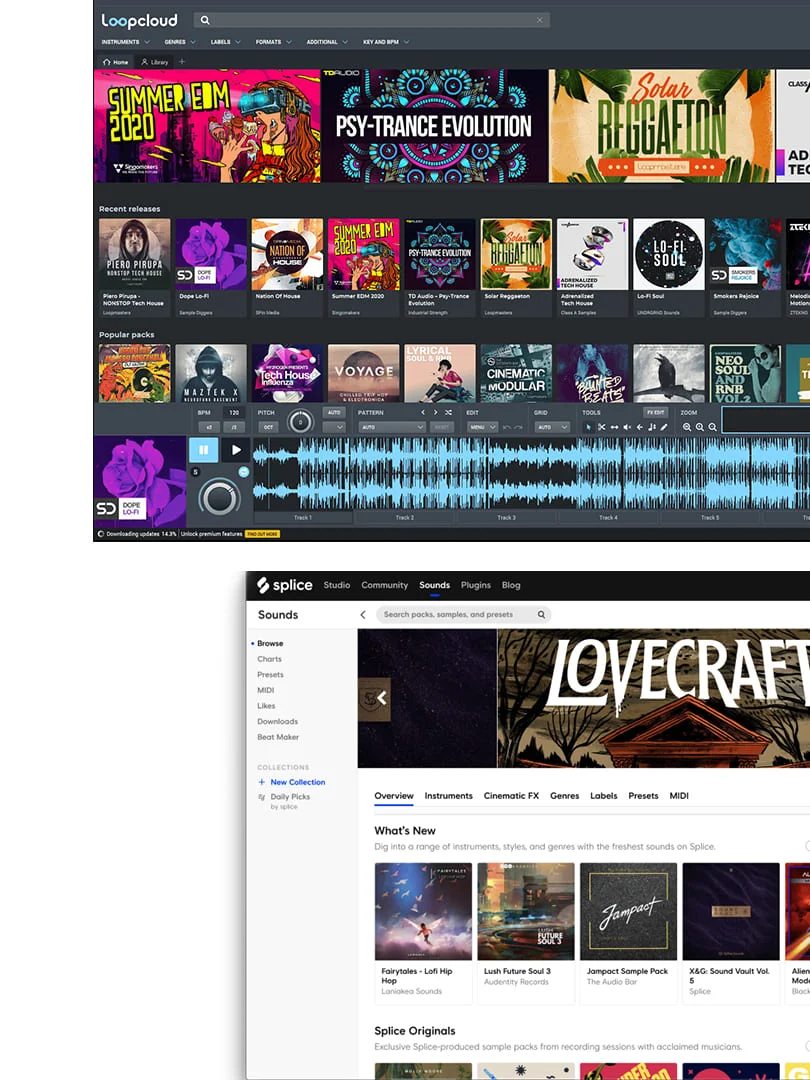Open the Edit MENU dropdown

point(482,427)
